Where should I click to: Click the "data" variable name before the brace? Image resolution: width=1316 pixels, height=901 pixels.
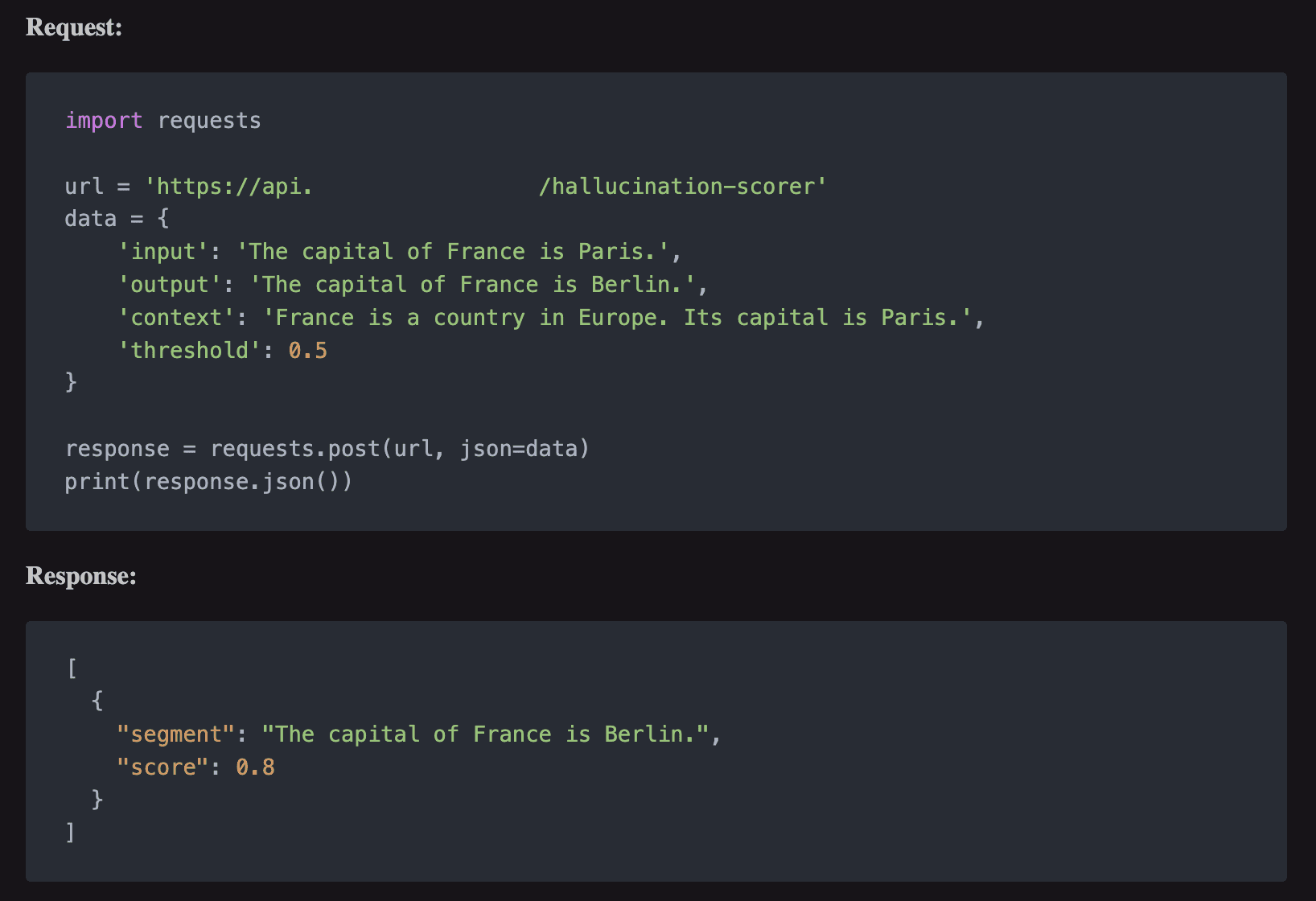pyautogui.click(x=91, y=219)
